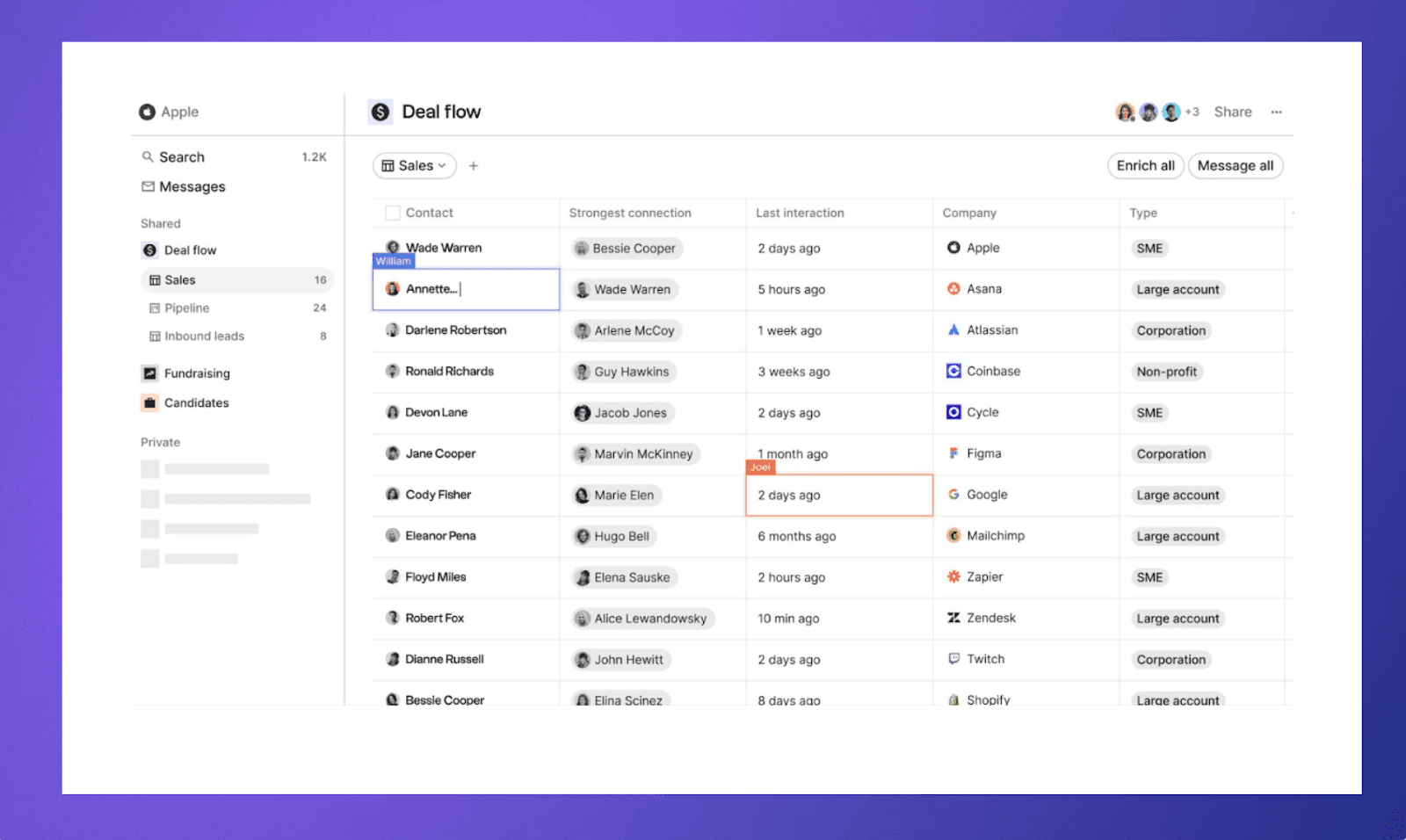1406x840 pixels.
Task: Click the plus button to add a new view
Action: pyautogui.click(x=474, y=165)
